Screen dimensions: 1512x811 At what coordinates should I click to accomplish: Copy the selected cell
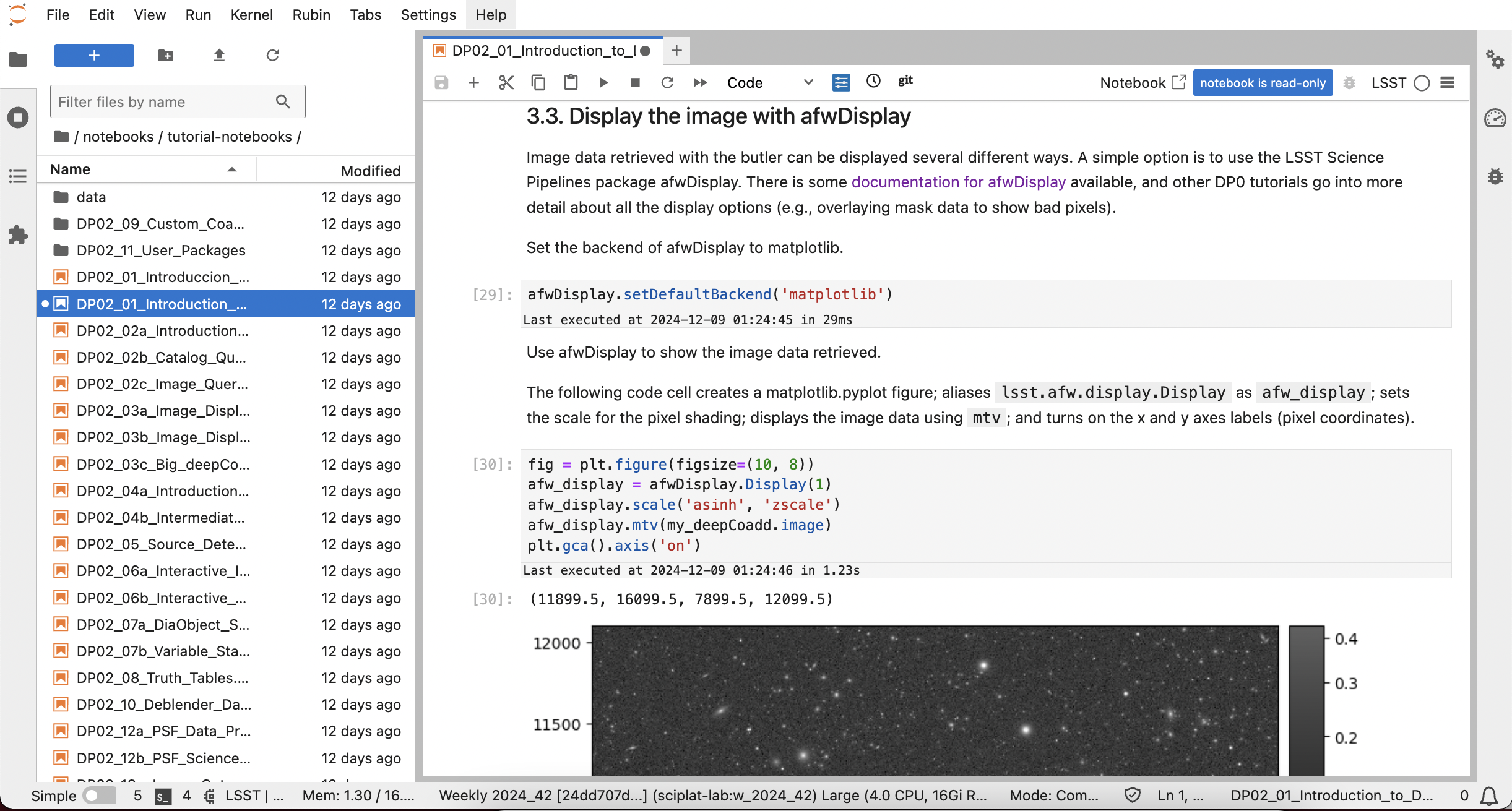tap(538, 82)
